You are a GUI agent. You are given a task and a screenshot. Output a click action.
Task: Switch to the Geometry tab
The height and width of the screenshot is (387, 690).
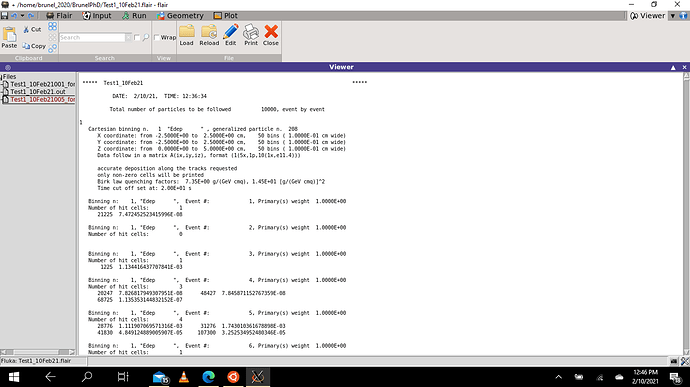pos(180,15)
